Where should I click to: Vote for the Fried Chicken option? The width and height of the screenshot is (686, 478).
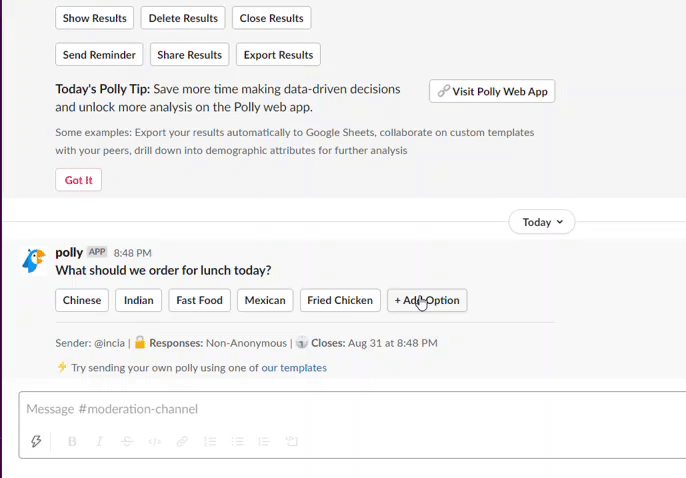(340, 300)
